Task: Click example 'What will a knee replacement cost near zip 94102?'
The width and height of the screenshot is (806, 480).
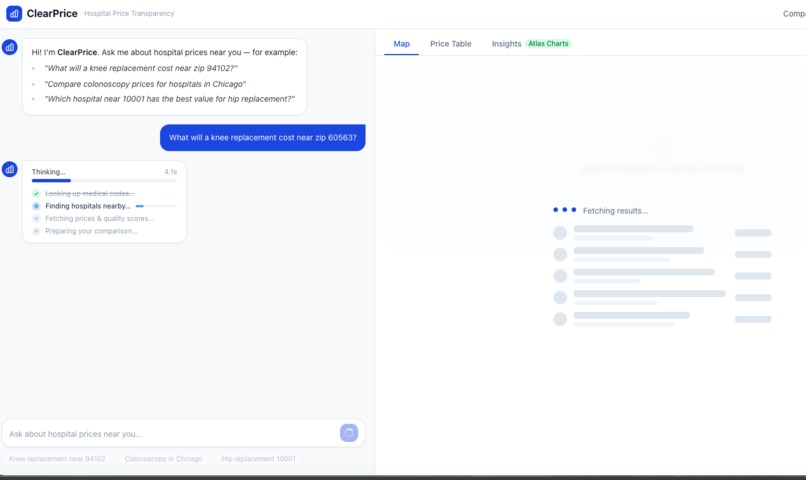Action: click(141, 68)
